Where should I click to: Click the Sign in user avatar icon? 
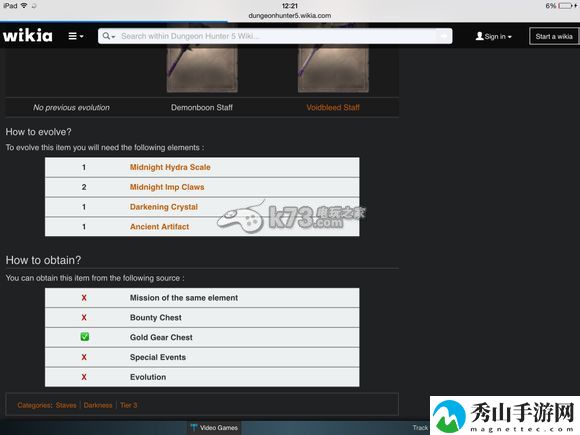[x=479, y=36]
